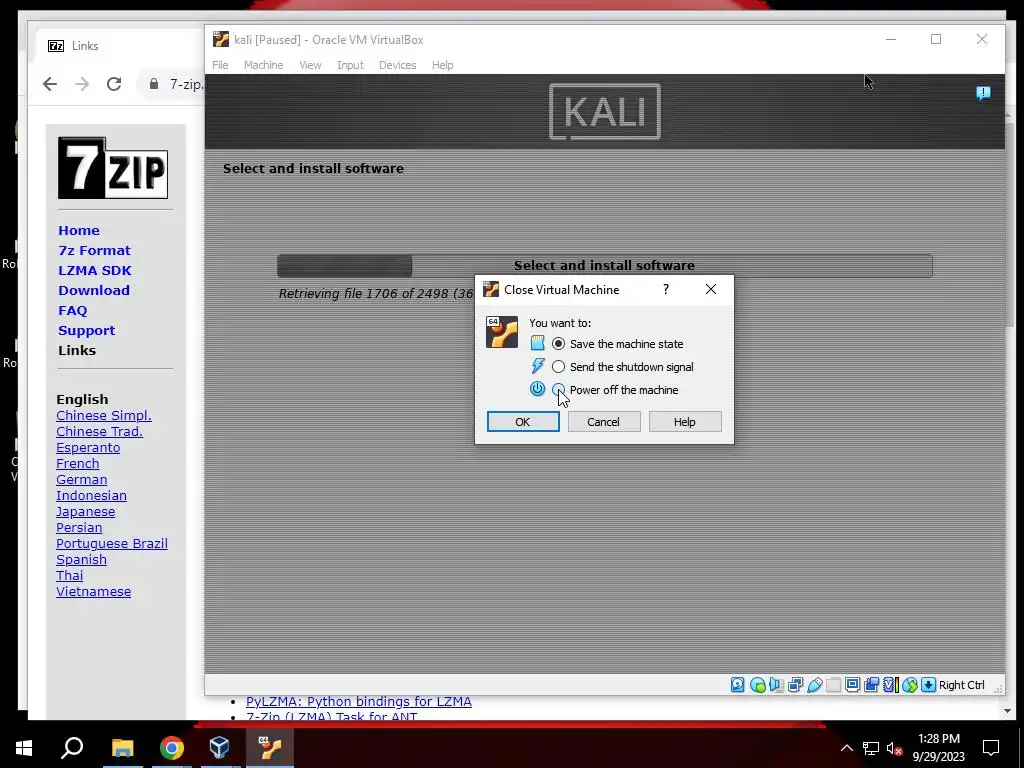1024x768 pixels.
Task: Click the USB devices icon in status bar
Action: [x=814, y=685]
